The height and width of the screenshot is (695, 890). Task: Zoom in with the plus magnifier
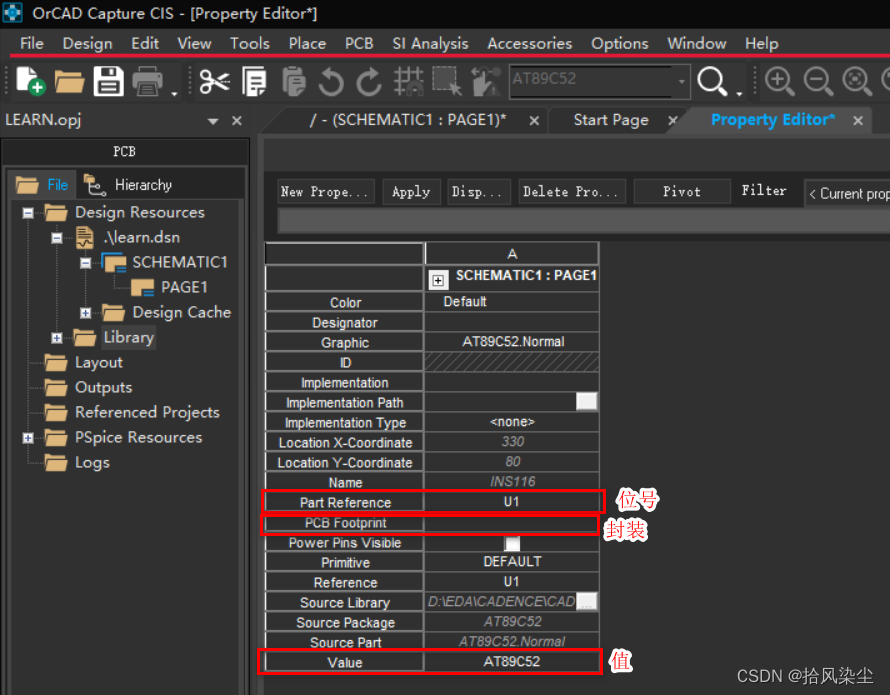(x=779, y=81)
